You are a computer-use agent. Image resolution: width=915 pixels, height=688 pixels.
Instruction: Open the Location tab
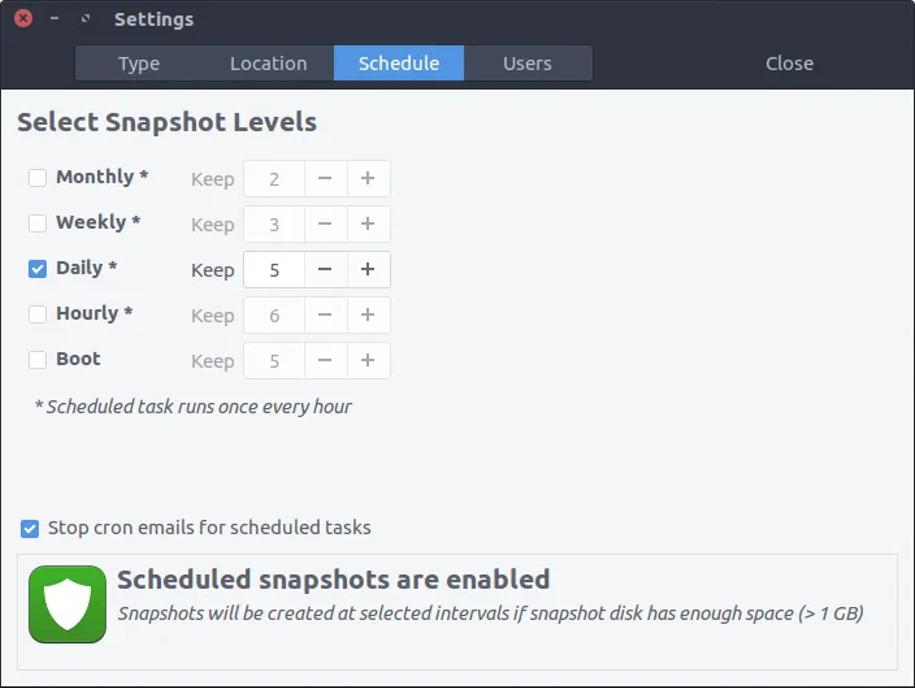pos(268,63)
